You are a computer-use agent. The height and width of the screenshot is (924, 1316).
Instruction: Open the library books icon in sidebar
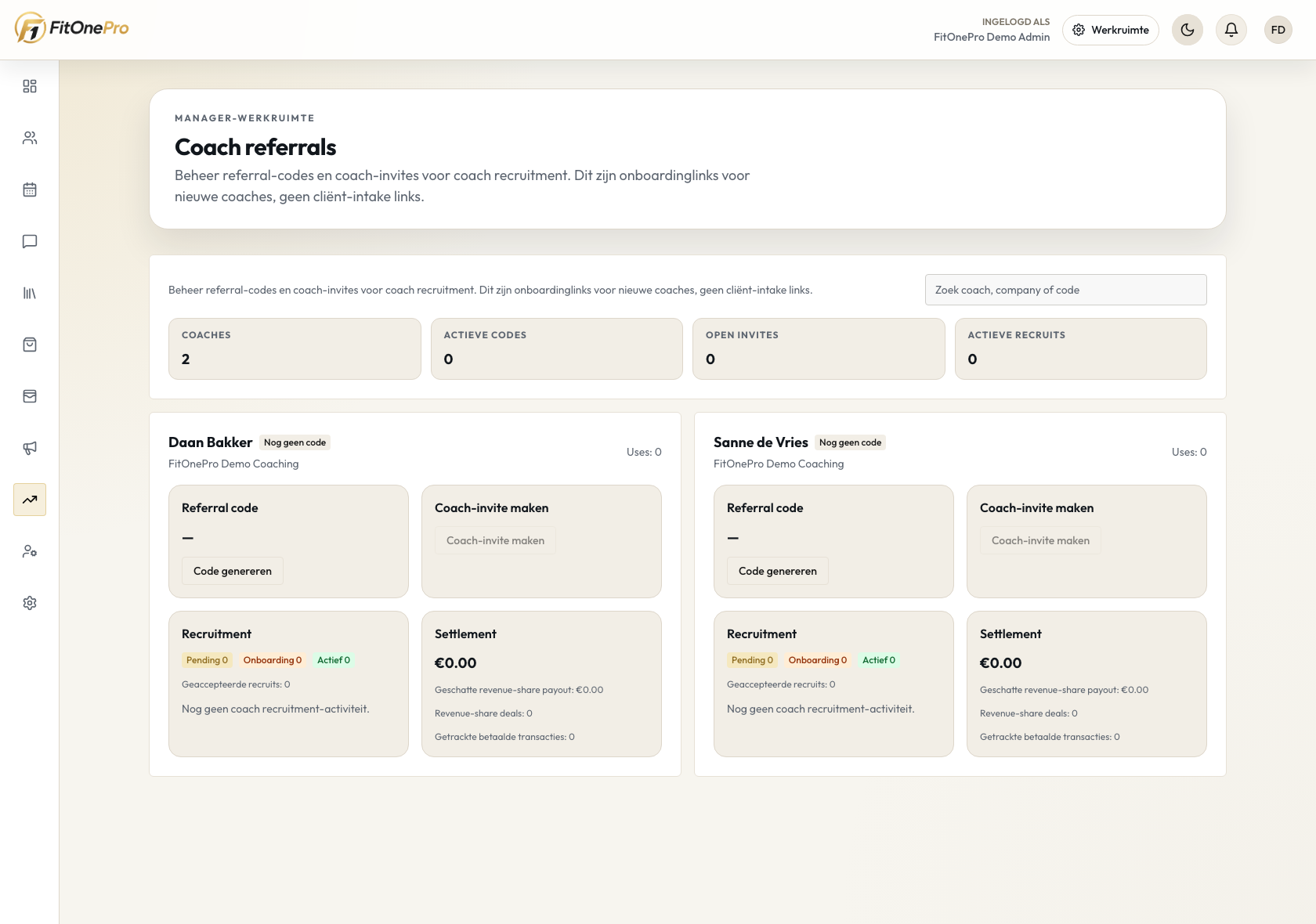point(30,293)
